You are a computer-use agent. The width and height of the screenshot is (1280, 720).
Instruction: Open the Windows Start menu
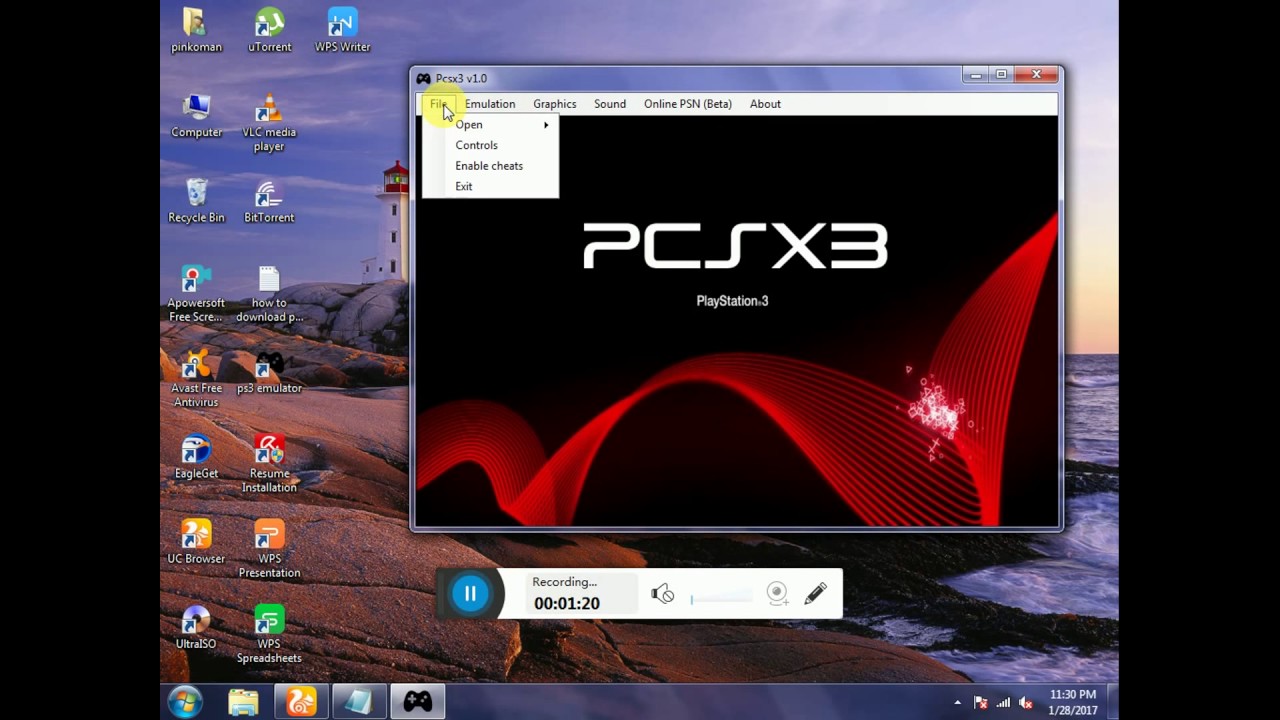click(185, 702)
